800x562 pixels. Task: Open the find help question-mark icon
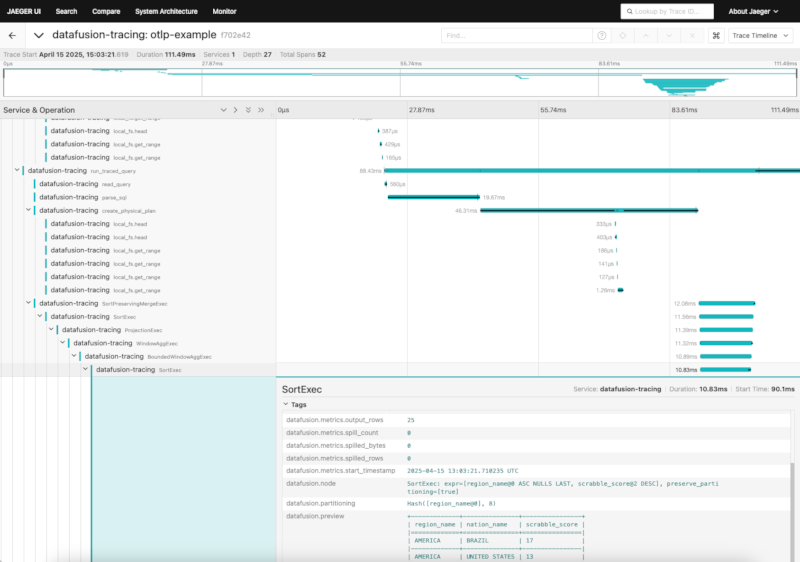[x=602, y=36]
